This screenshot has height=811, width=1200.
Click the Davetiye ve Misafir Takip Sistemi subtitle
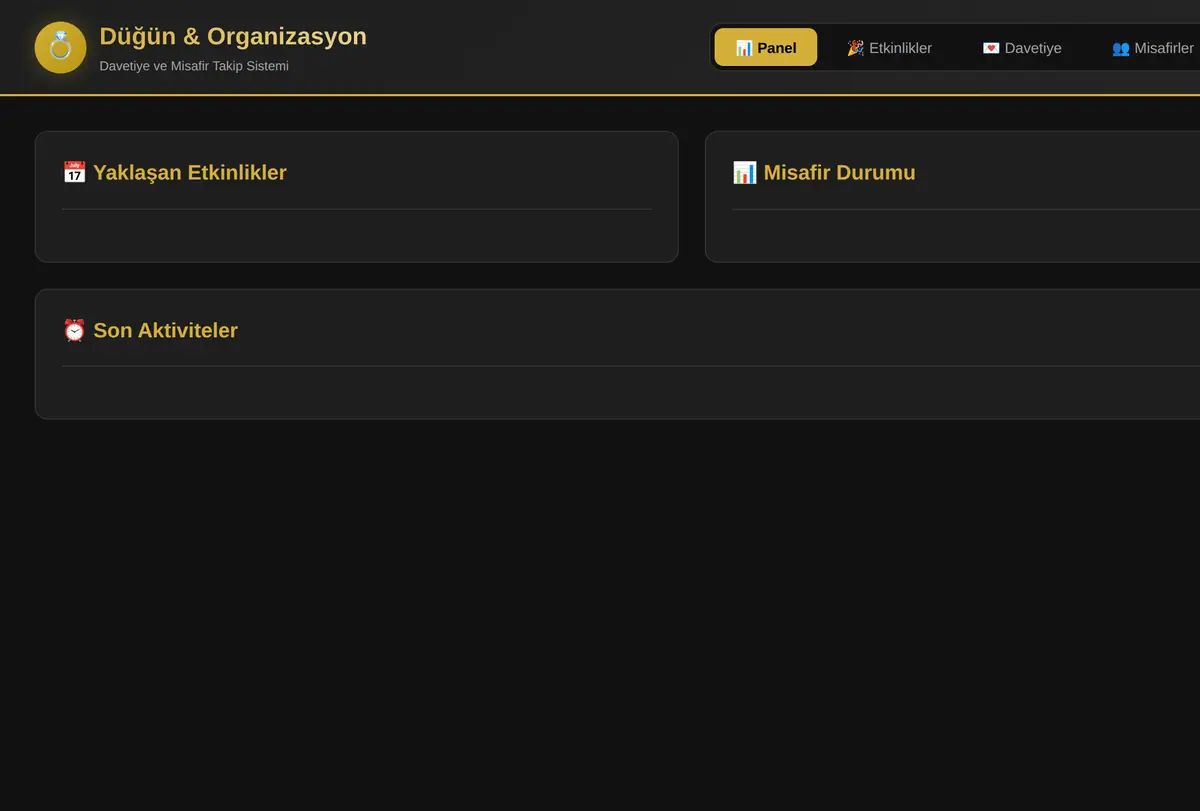click(x=194, y=66)
